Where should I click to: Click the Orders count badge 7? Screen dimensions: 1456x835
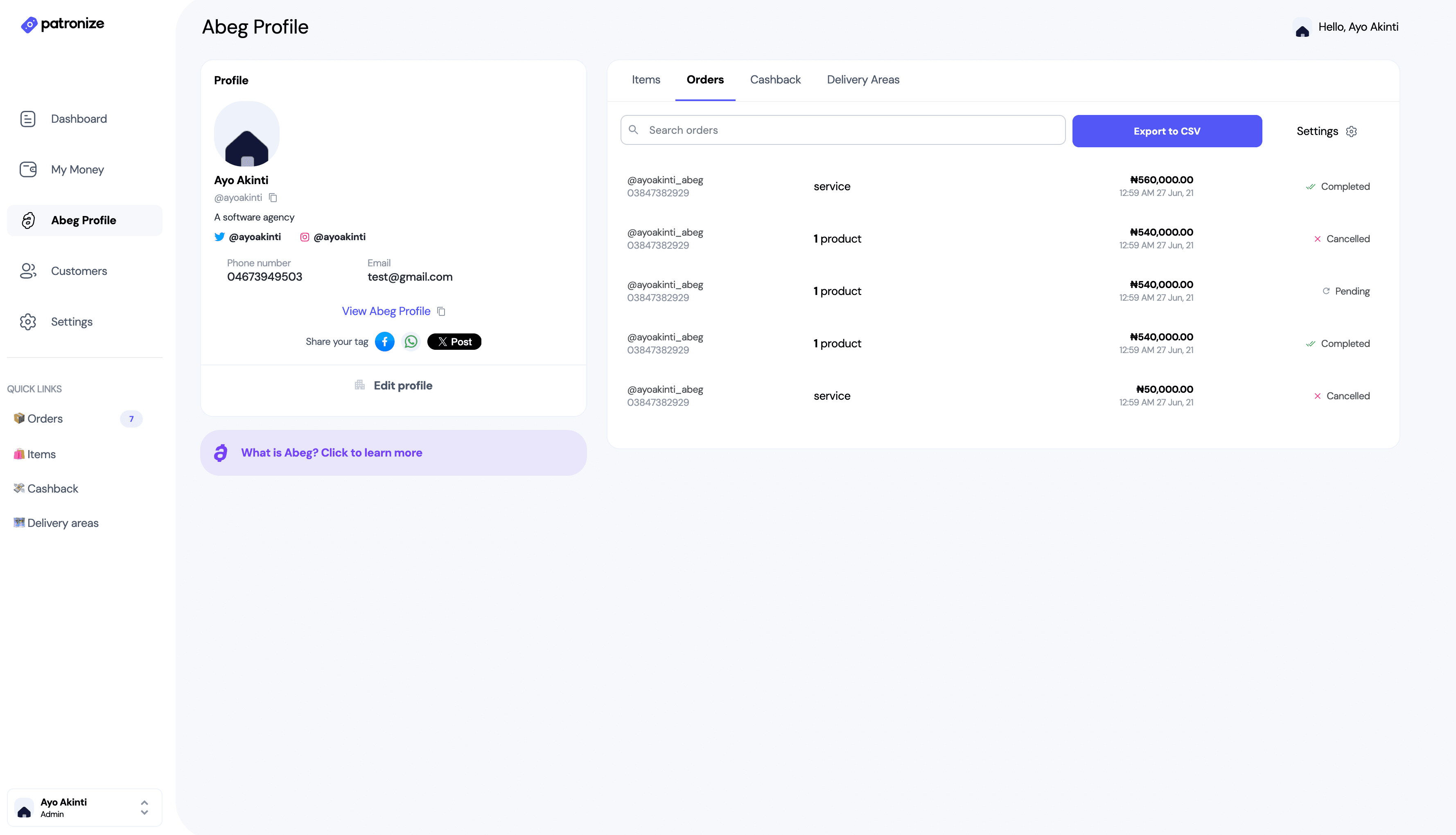coord(131,419)
